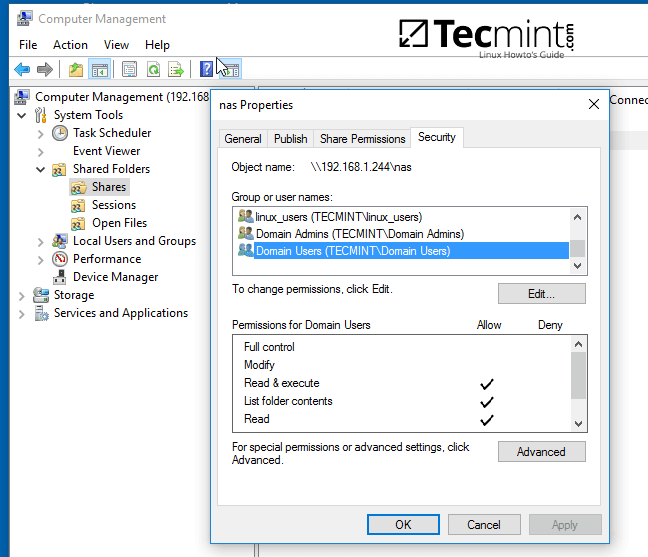Open the Sessions folder node

pos(113,205)
